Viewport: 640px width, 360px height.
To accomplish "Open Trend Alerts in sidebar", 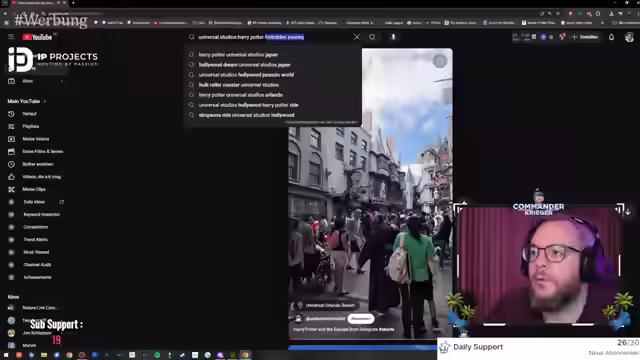I will 35,240.
